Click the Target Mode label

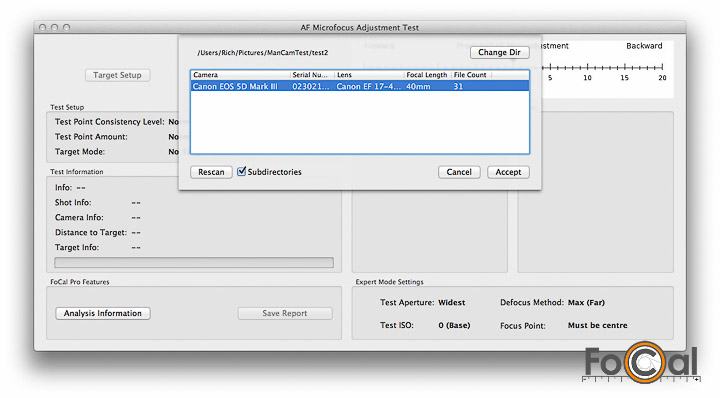[x=80, y=151]
